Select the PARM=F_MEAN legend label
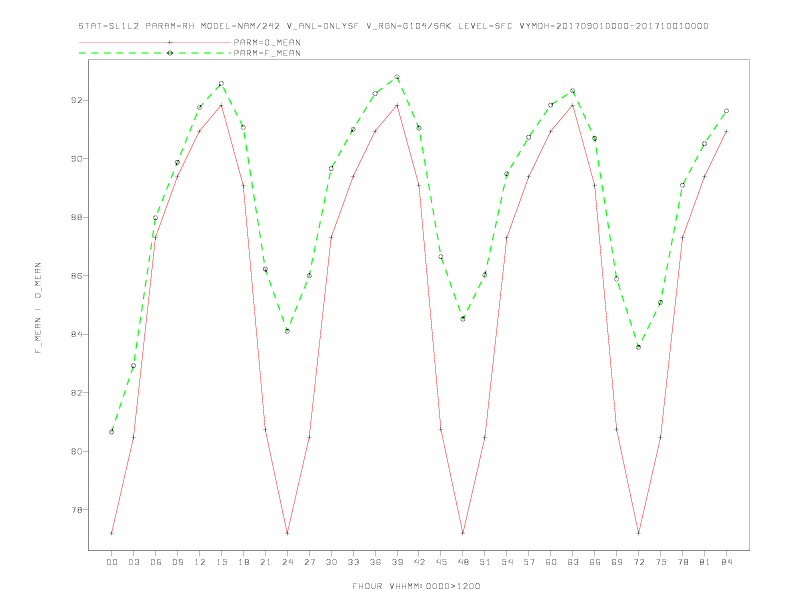Viewport: 792px width, 612px height. (267, 53)
